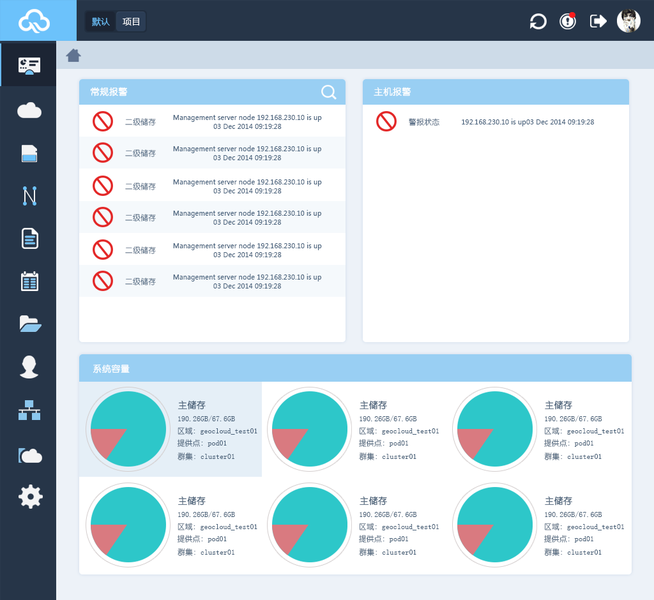
Task: Click the 常规报警 panel title
Action: [x=109, y=92]
